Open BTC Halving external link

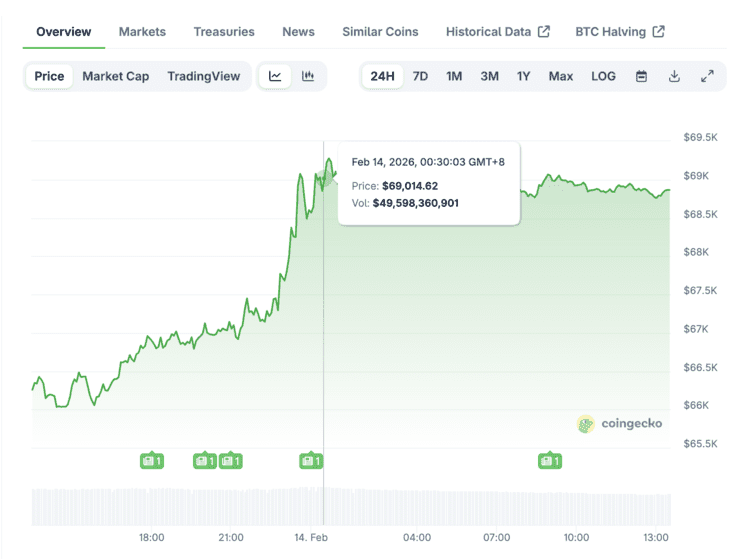(620, 32)
